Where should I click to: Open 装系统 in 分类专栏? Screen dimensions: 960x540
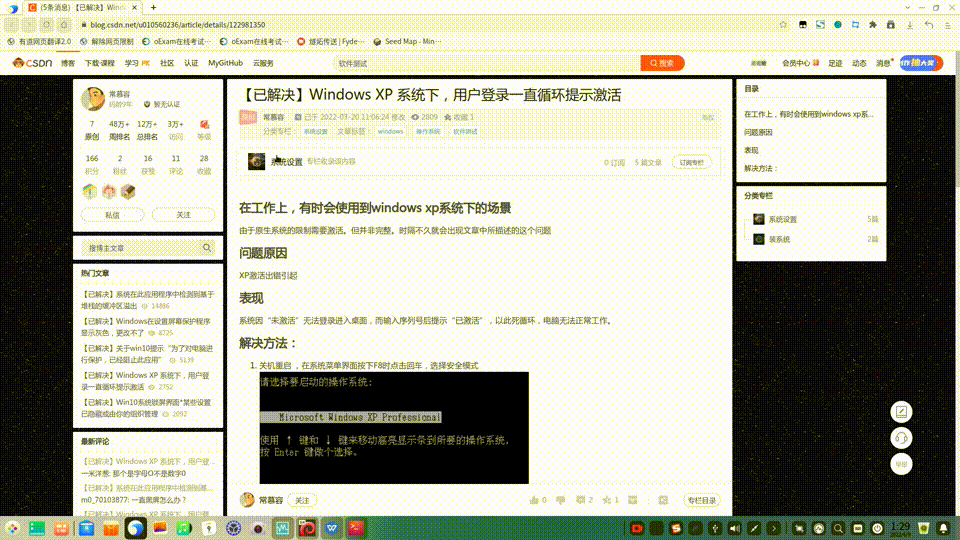click(779, 239)
